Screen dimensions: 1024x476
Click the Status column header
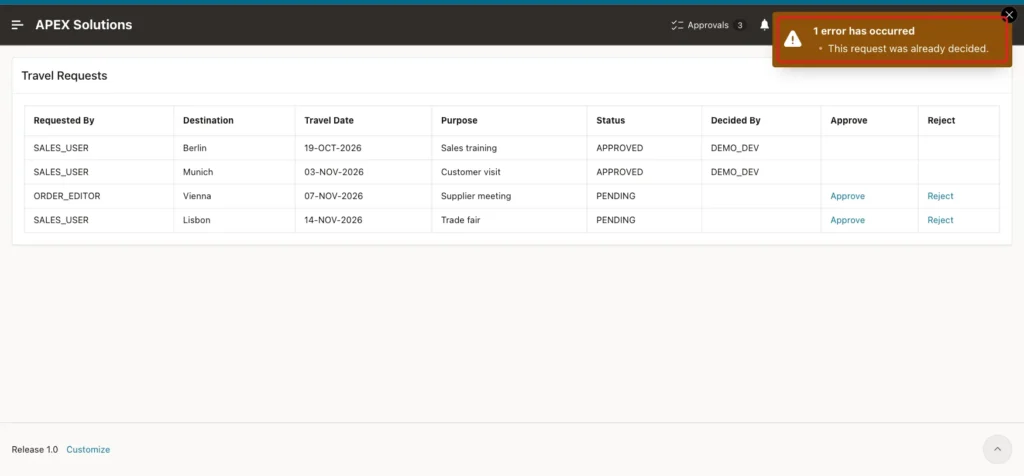[611, 120]
